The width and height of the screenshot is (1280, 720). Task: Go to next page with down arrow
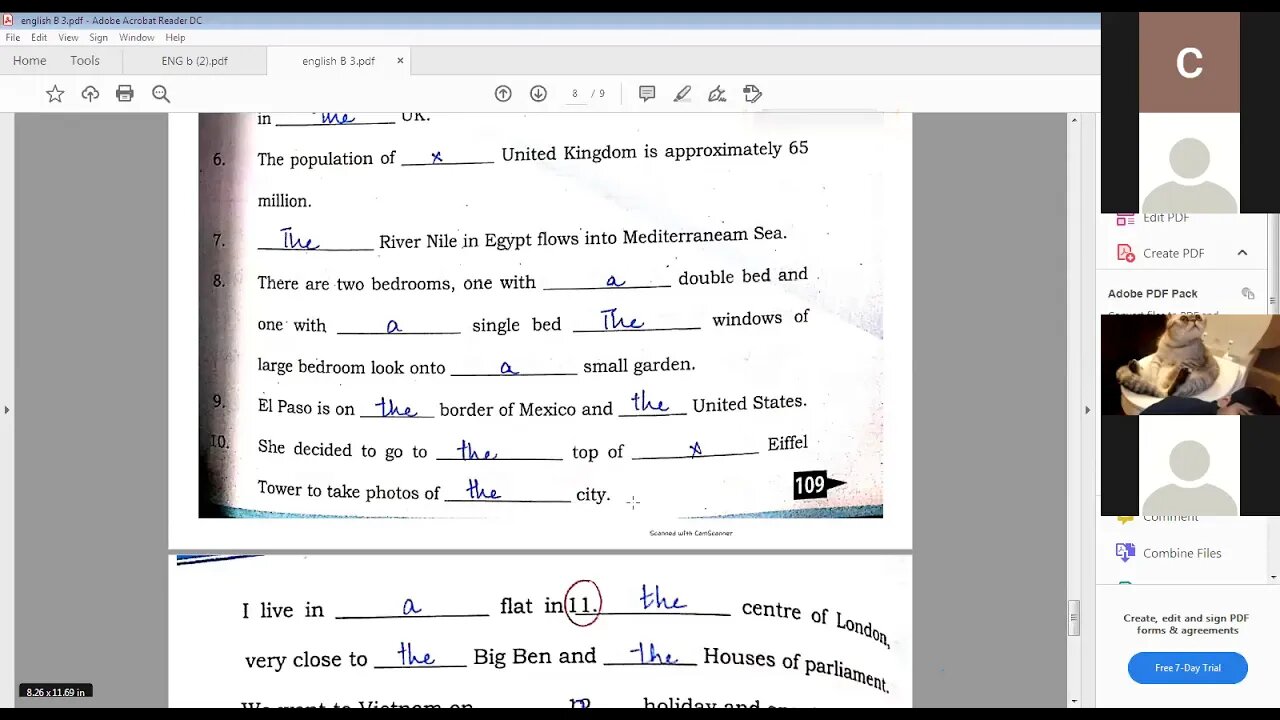point(538,94)
